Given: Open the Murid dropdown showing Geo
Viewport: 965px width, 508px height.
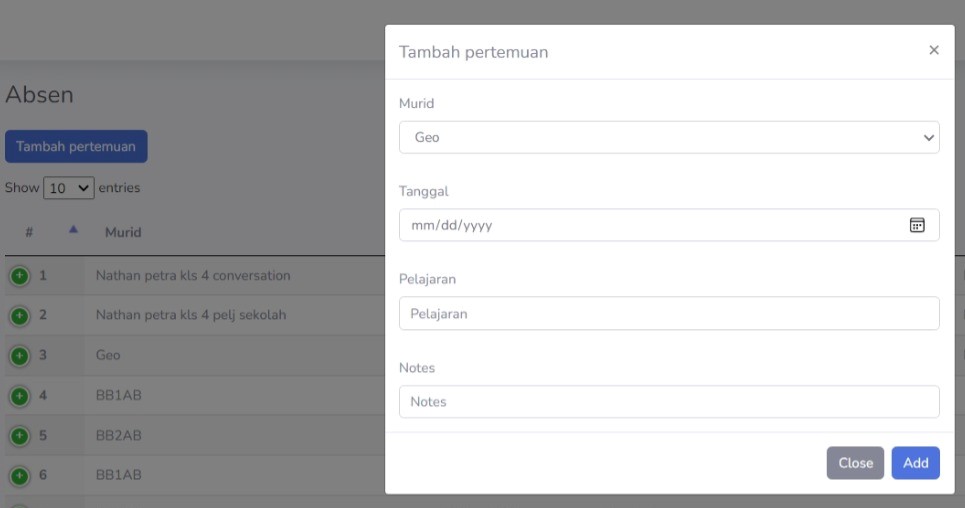Looking at the screenshot, I should point(668,138).
